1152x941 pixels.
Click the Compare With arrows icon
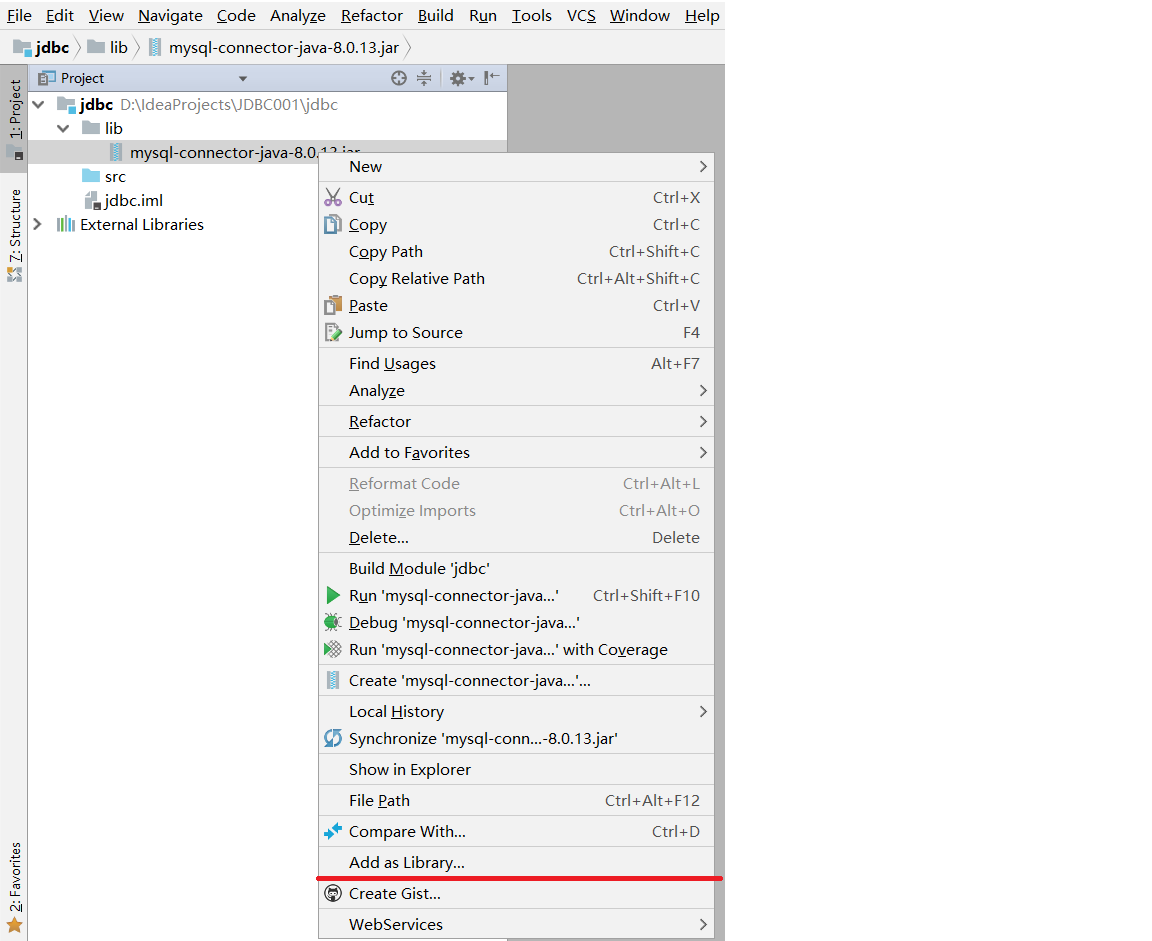coord(333,831)
